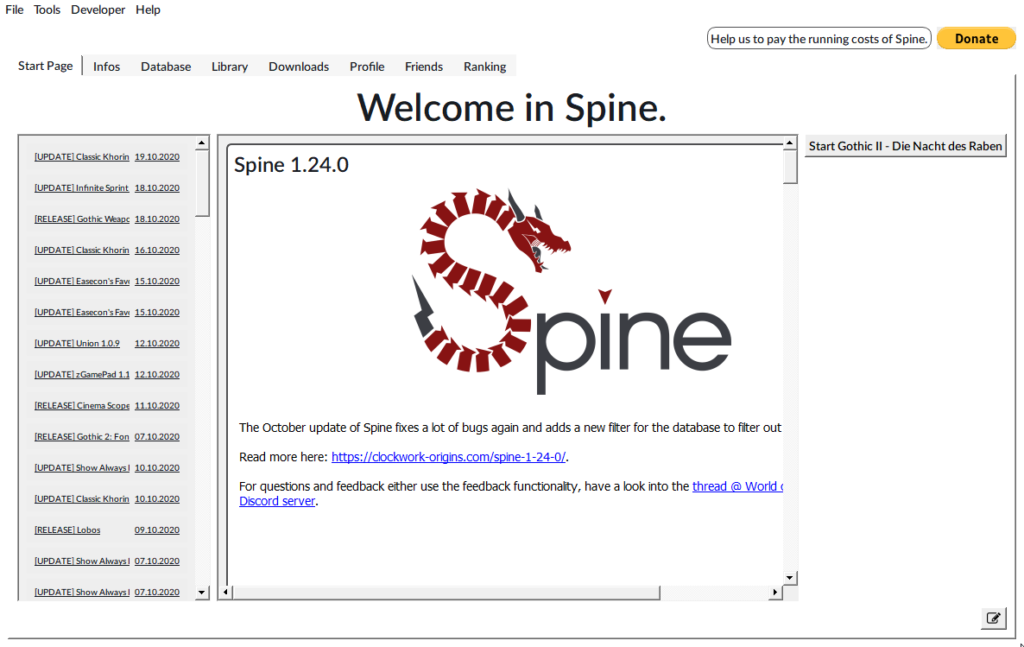Open the feedback edit icon button
This screenshot has height=647, width=1024.
(x=993, y=618)
